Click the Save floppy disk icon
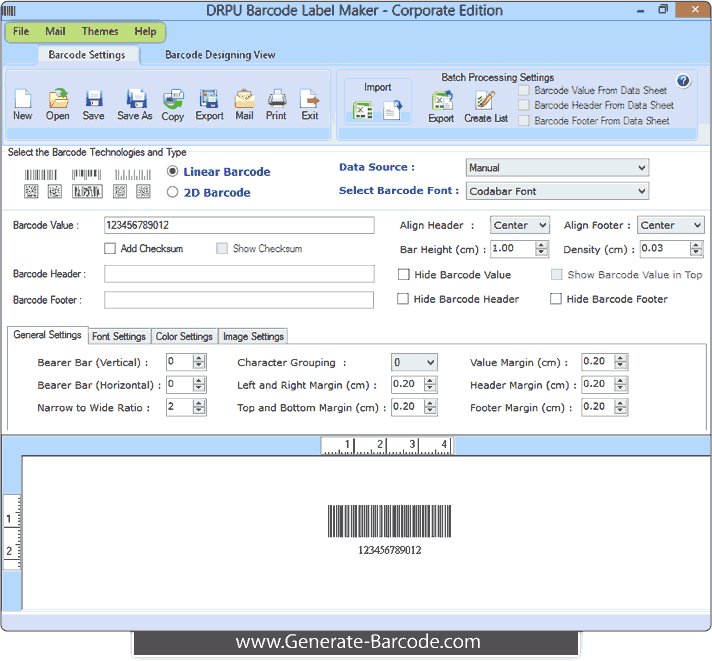 (94, 98)
